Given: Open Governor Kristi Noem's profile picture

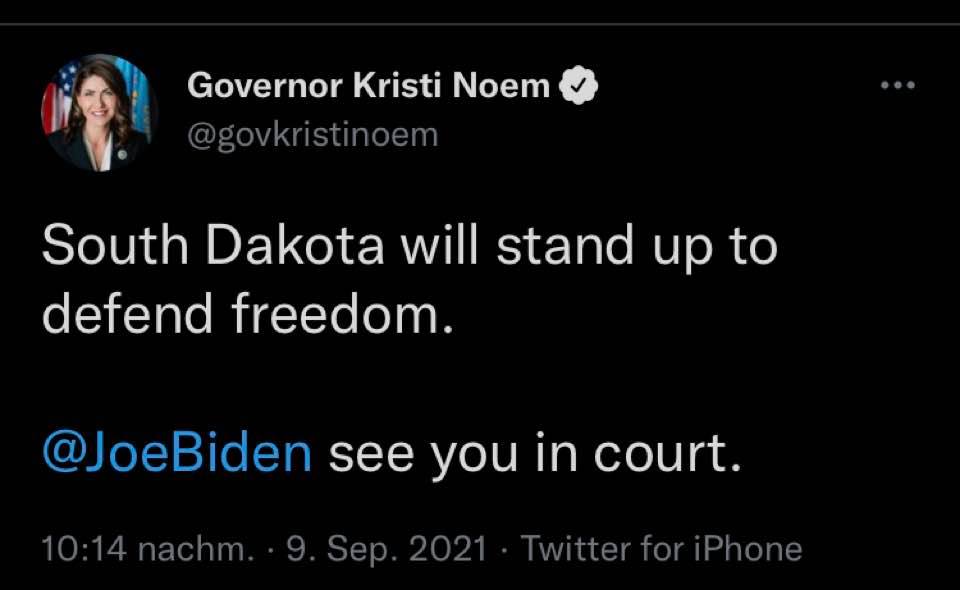Looking at the screenshot, I should (x=99, y=113).
